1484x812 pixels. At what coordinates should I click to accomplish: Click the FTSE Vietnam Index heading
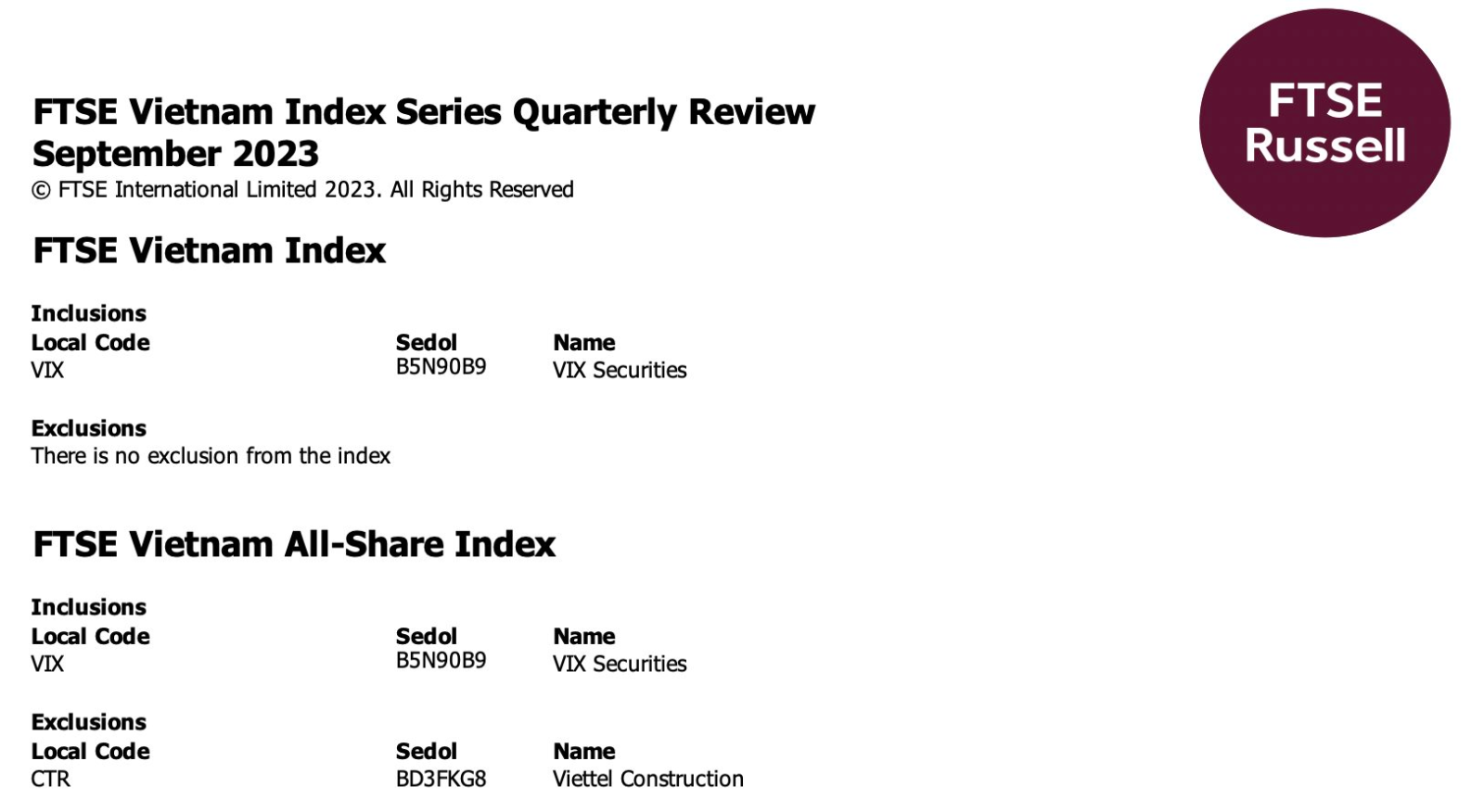coord(209,250)
